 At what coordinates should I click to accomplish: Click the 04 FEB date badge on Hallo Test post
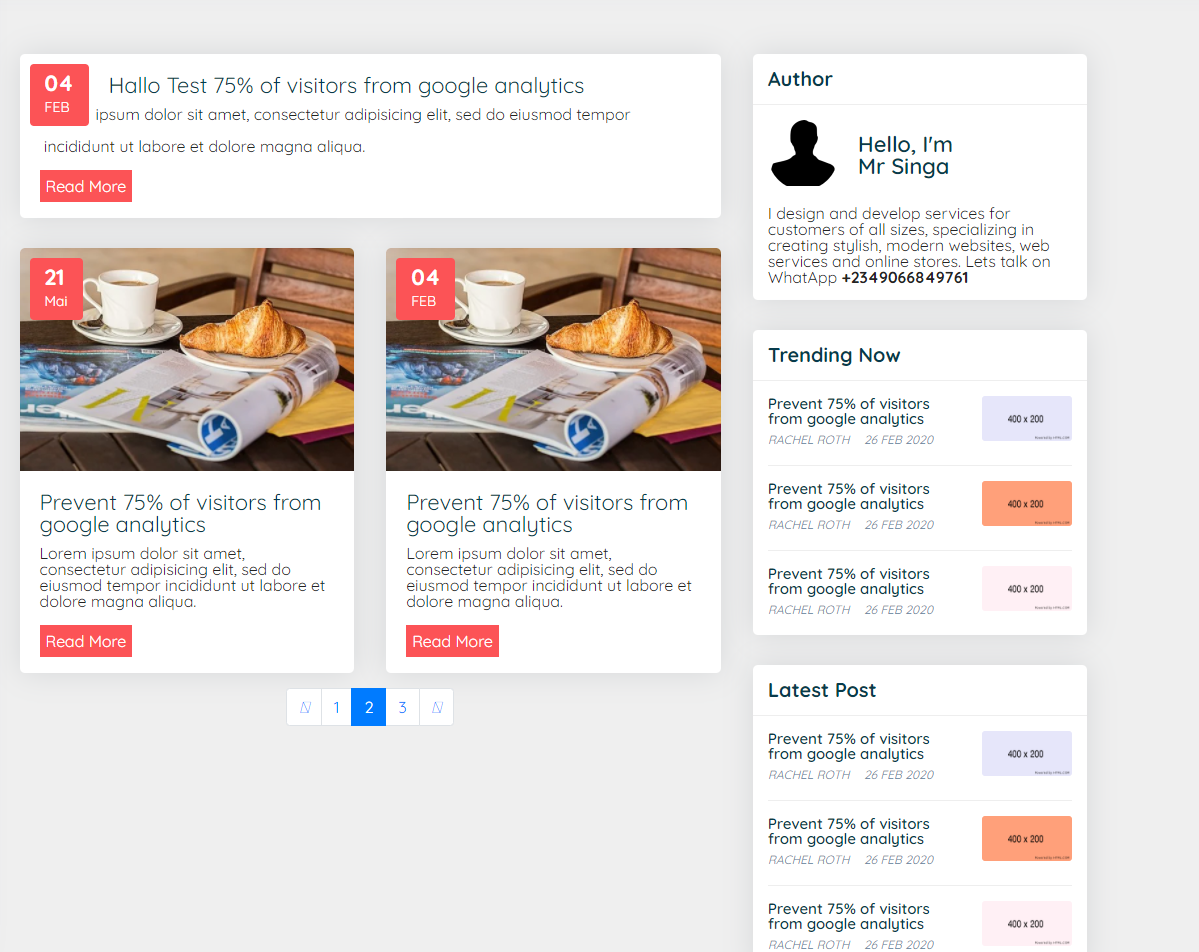click(59, 94)
